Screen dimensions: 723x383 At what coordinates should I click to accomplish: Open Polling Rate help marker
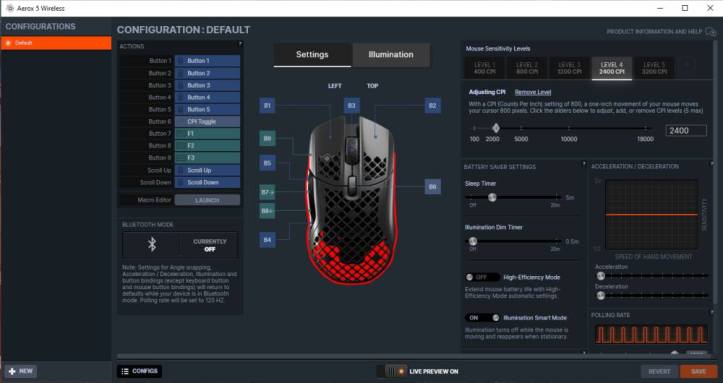[x=712, y=312]
